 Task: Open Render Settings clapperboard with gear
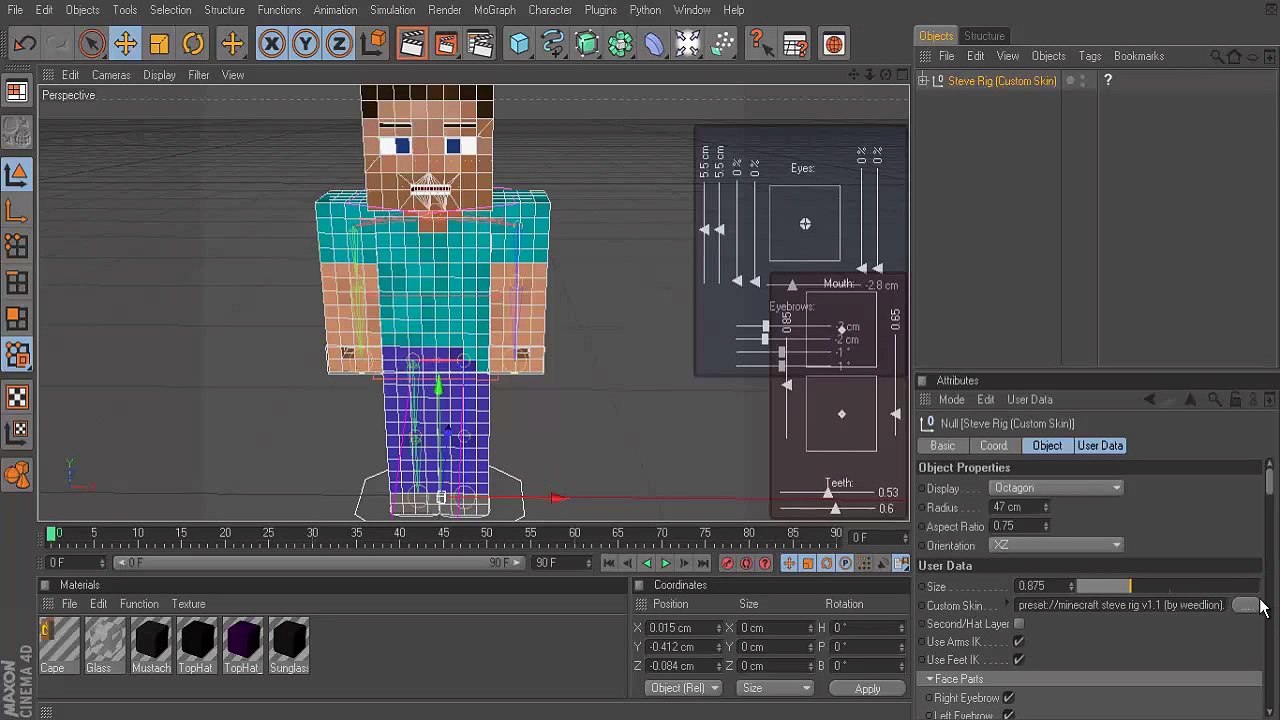[x=480, y=44]
